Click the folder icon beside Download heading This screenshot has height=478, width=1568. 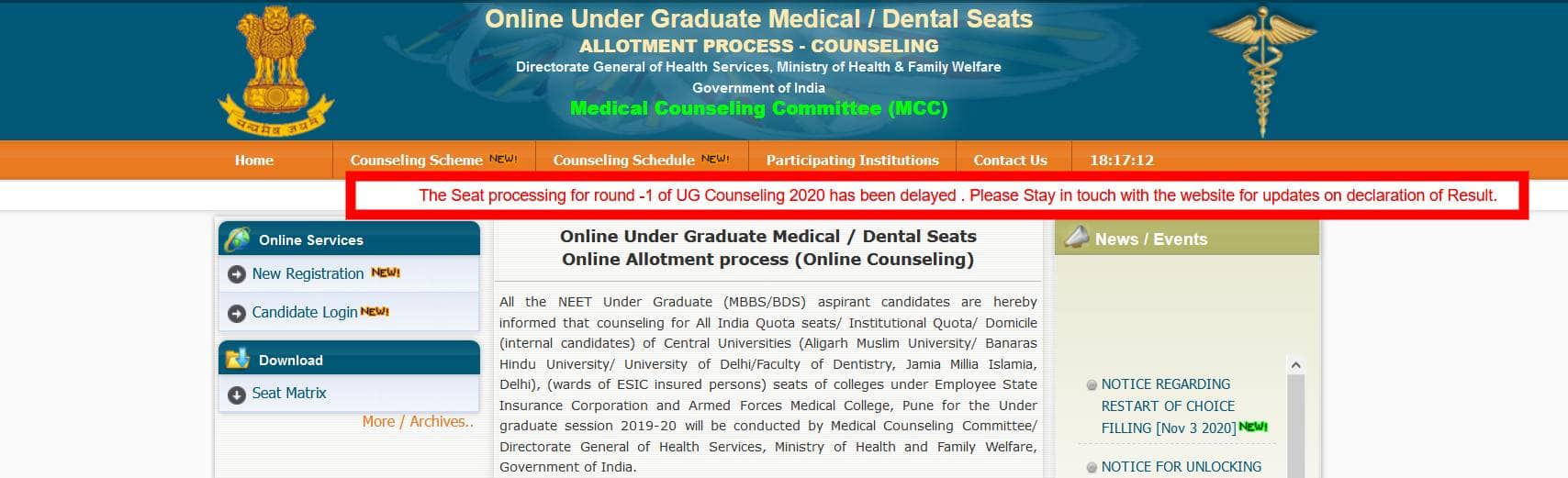click(238, 359)
